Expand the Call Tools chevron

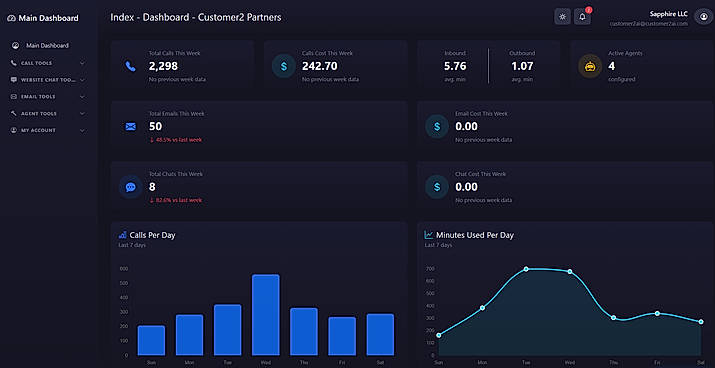[82, 63]
